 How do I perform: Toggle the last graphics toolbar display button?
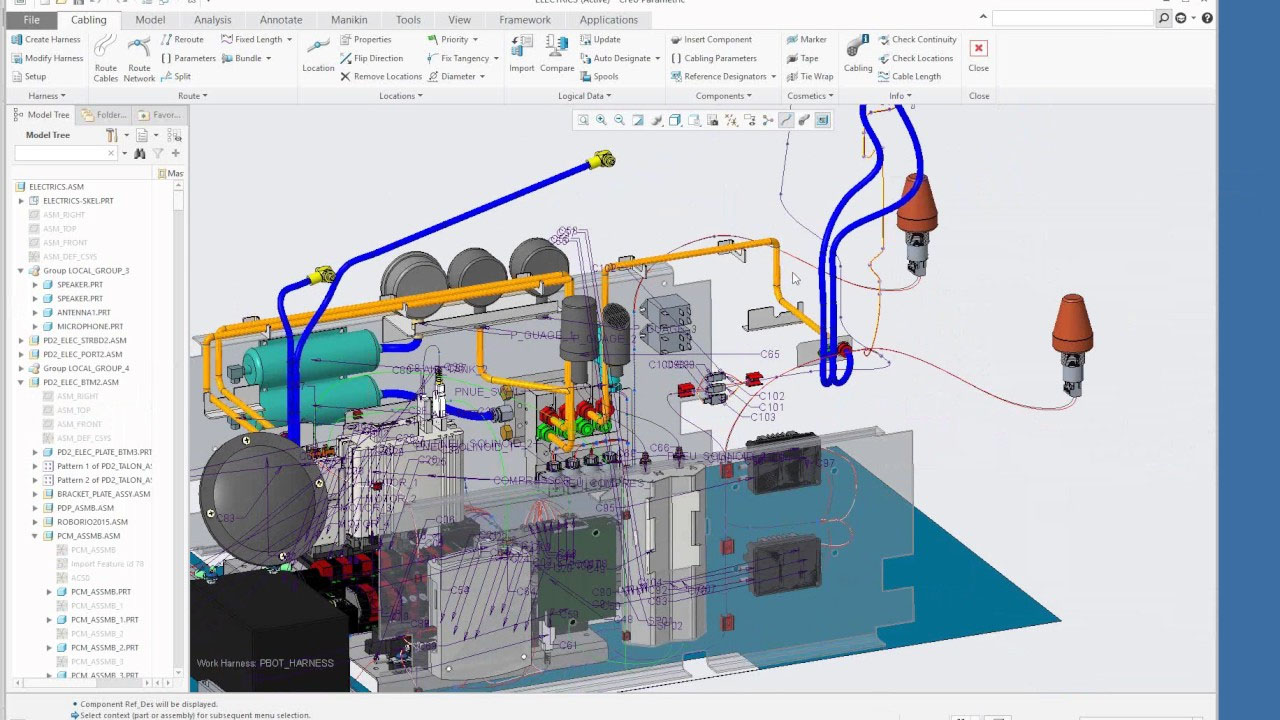click(822, 120)
